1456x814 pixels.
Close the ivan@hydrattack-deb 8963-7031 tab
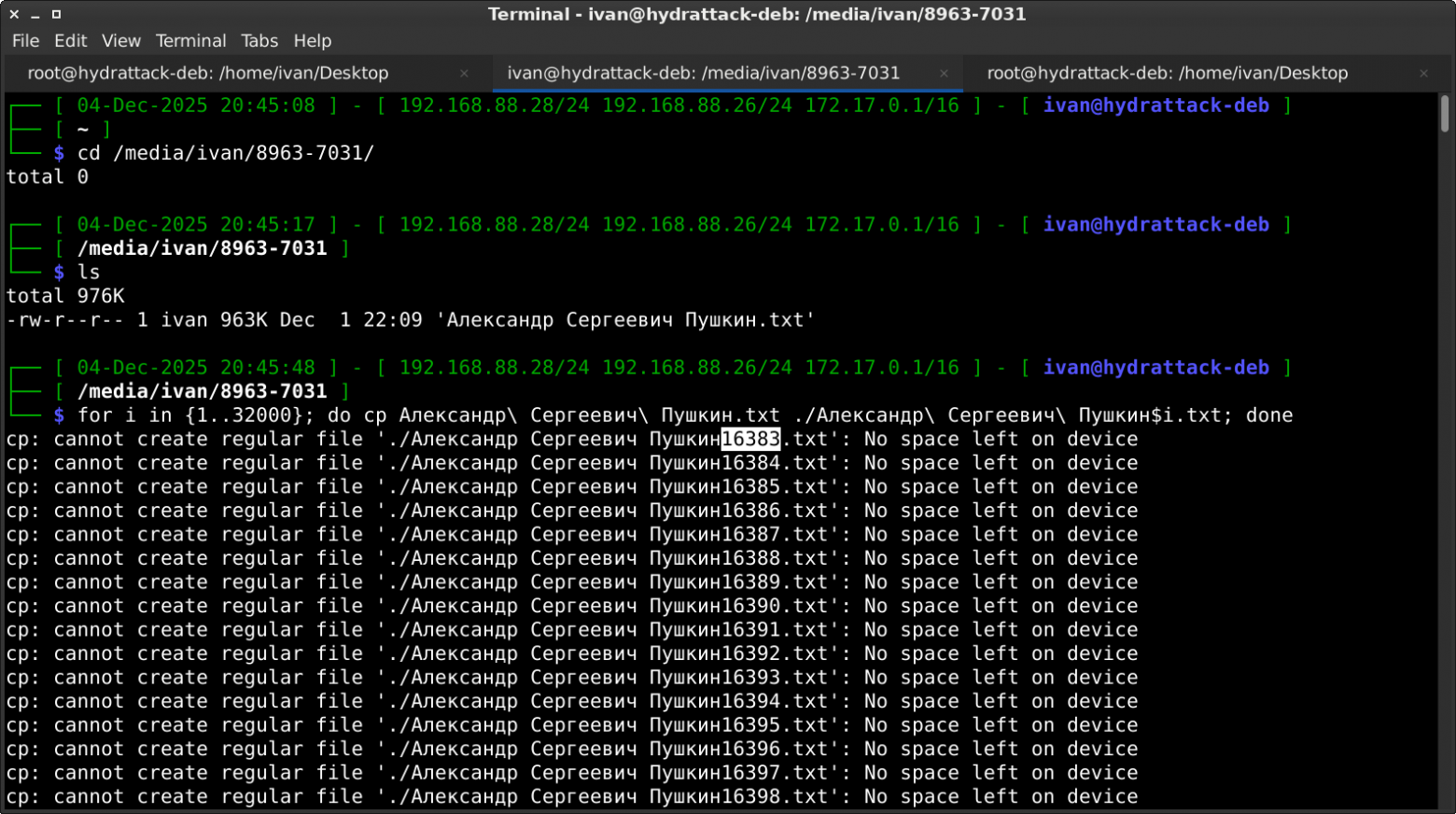(944, 74)
